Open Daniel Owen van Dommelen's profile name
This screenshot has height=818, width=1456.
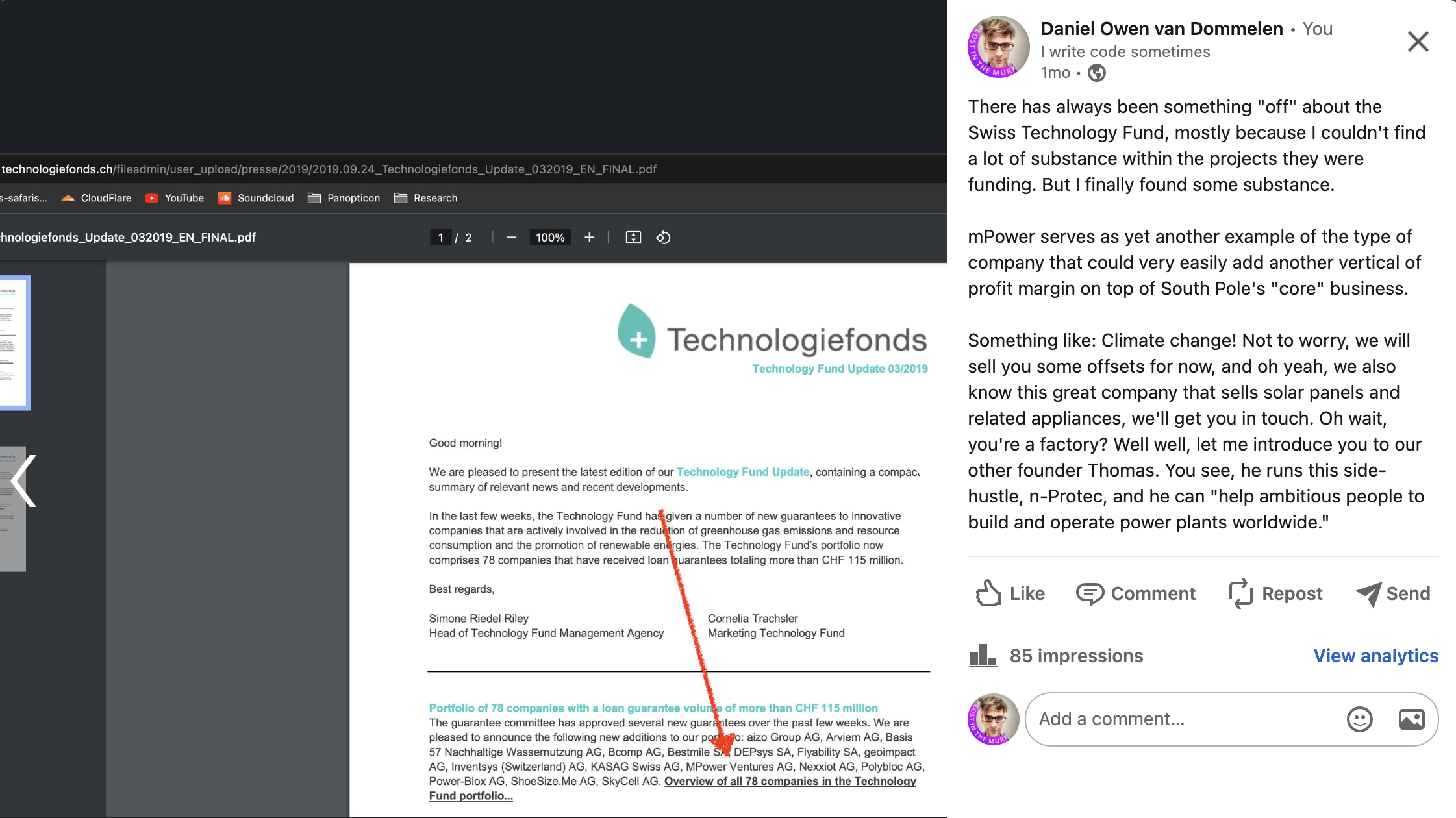(1161, 29)
